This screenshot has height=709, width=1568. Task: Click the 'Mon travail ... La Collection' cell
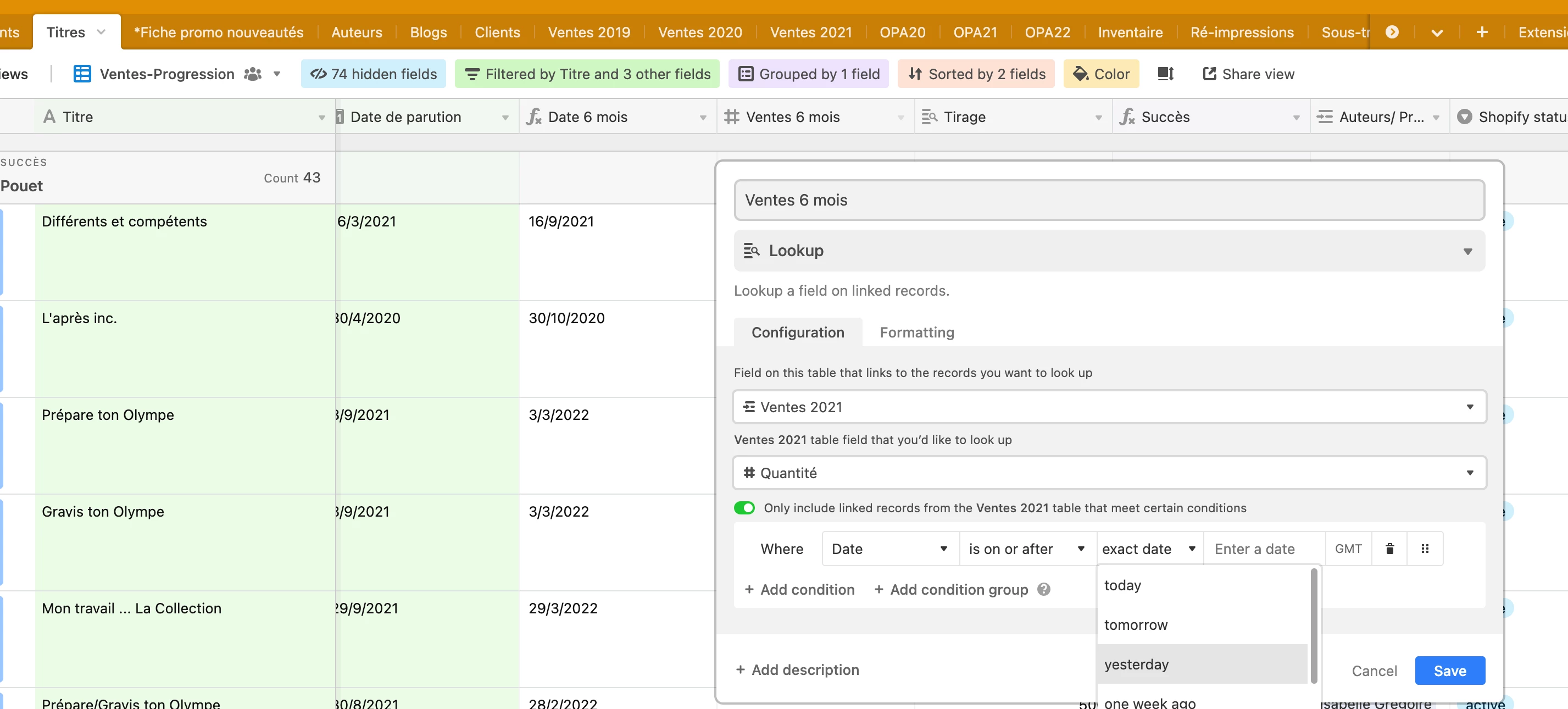[x=185, y=640]
